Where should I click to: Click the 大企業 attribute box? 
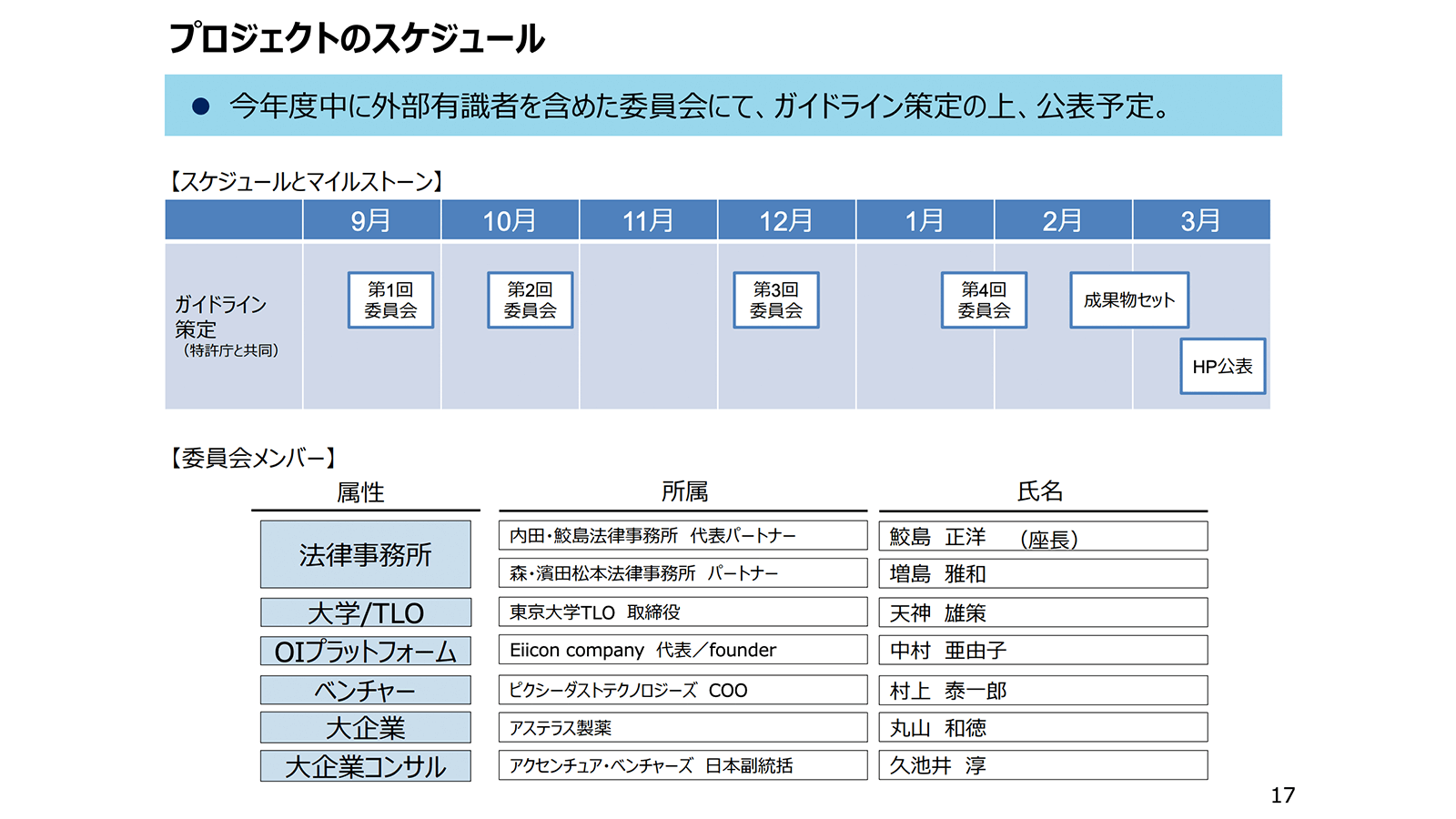pyautogui.click(x=366, y=728)
